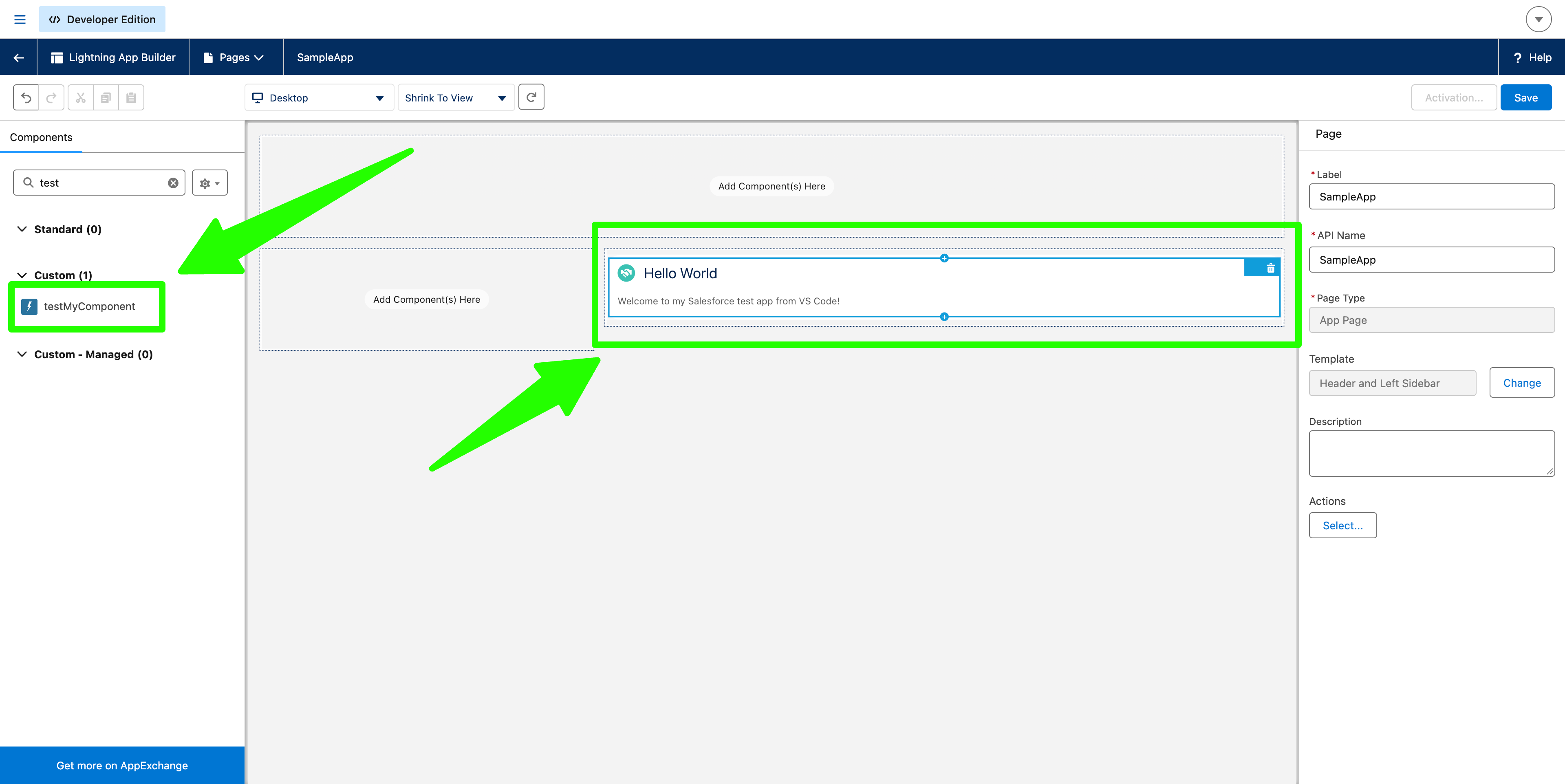Redo the last change
The image size is (1565, 784).
52,98
